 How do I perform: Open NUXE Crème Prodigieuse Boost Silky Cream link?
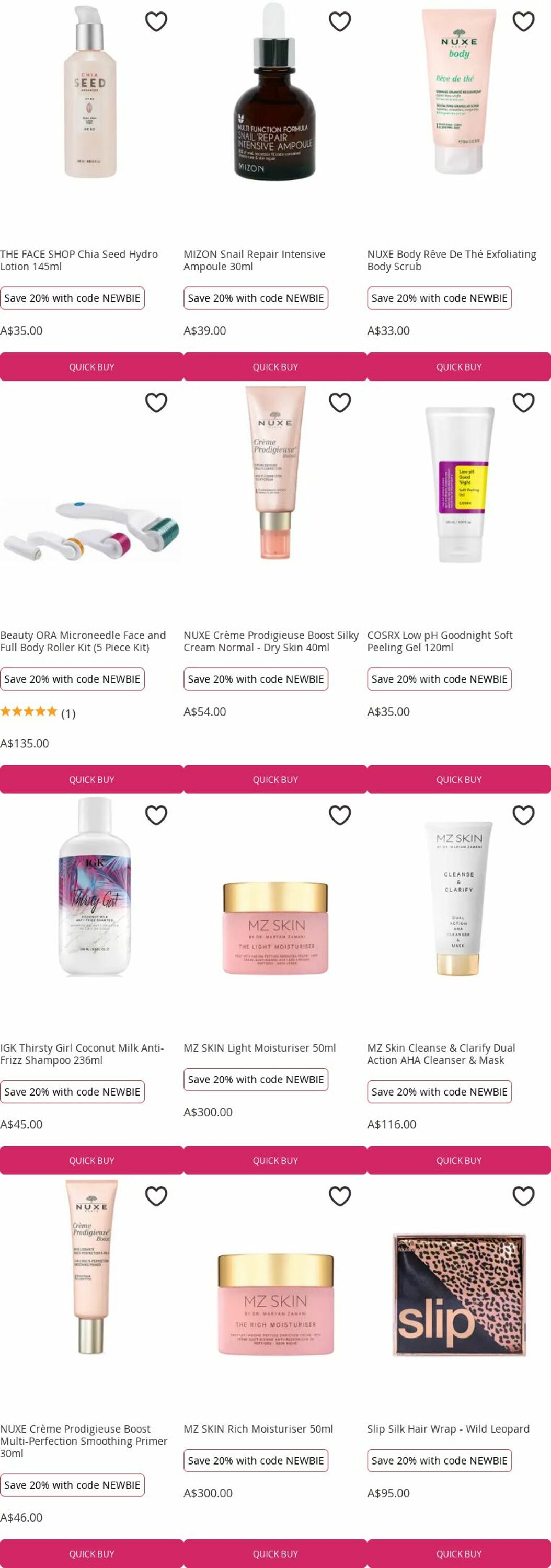[x=271, y=641]
